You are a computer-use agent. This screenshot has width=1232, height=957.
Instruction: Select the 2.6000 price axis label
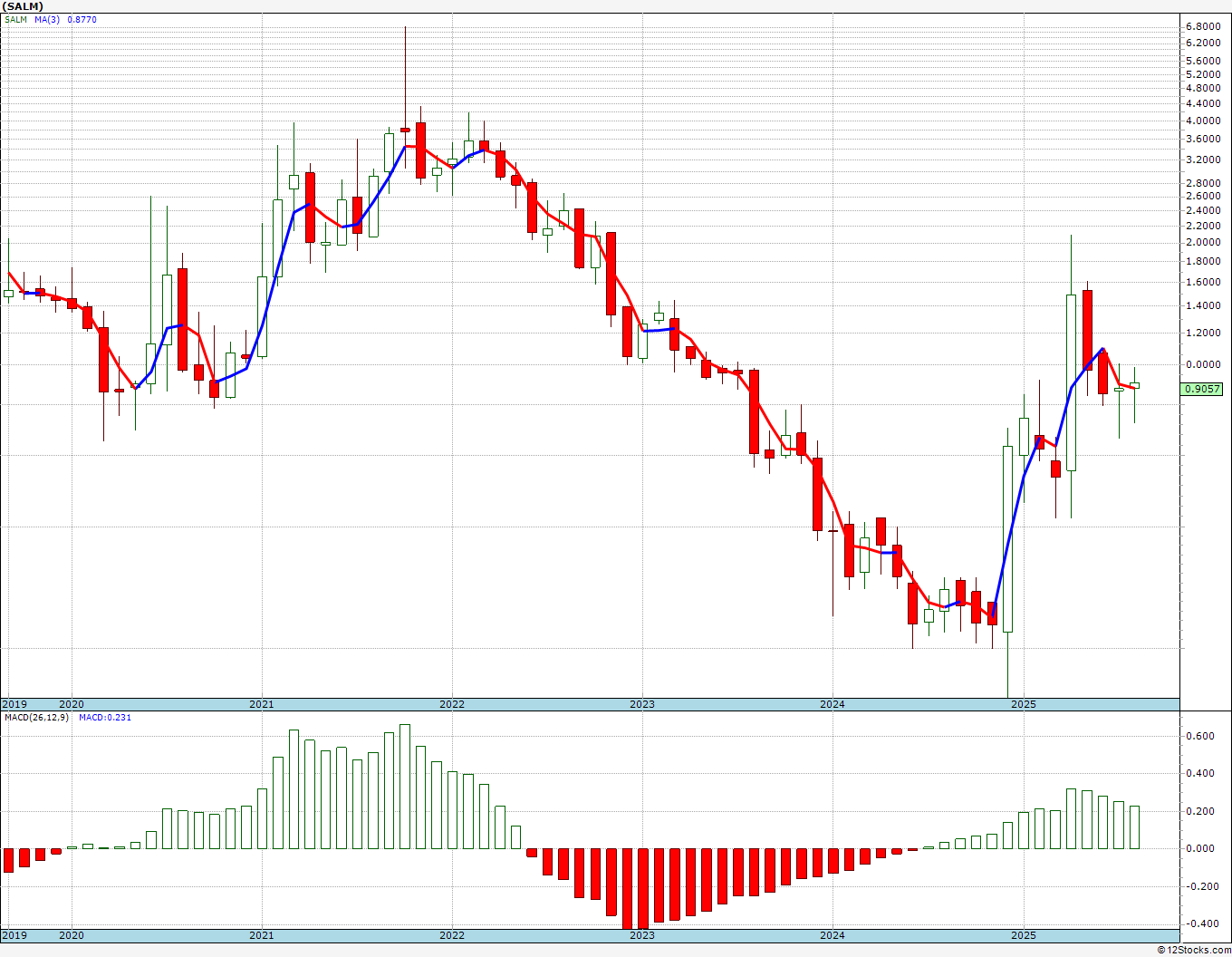tap(1202, 196)
